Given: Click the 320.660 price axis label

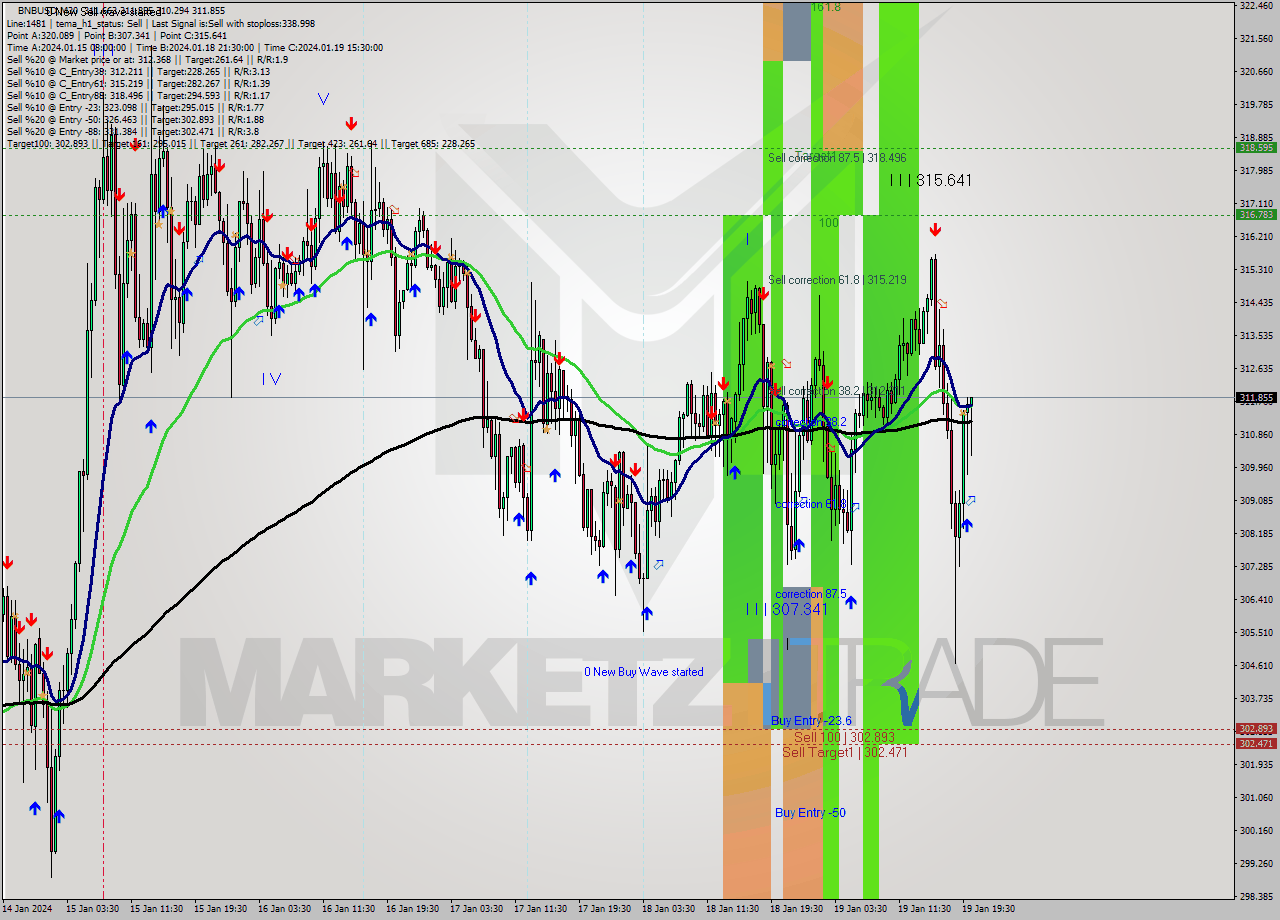Looking at the screenshot, I should click(x=1256, y=72).
